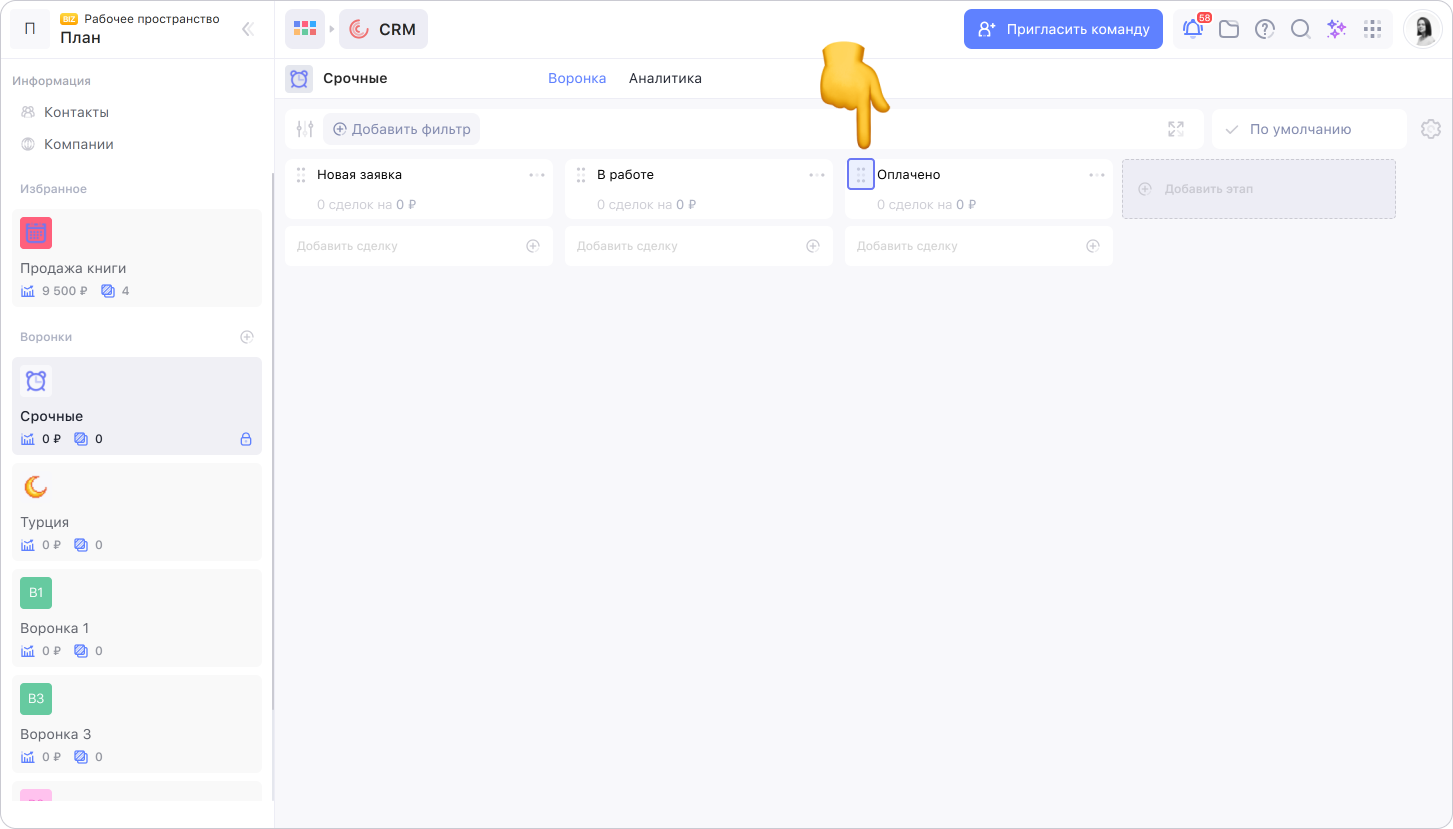Screen dimensions: 1453x829
Task: Grab drag handle of В работе stage
Action: click(581, 175)
